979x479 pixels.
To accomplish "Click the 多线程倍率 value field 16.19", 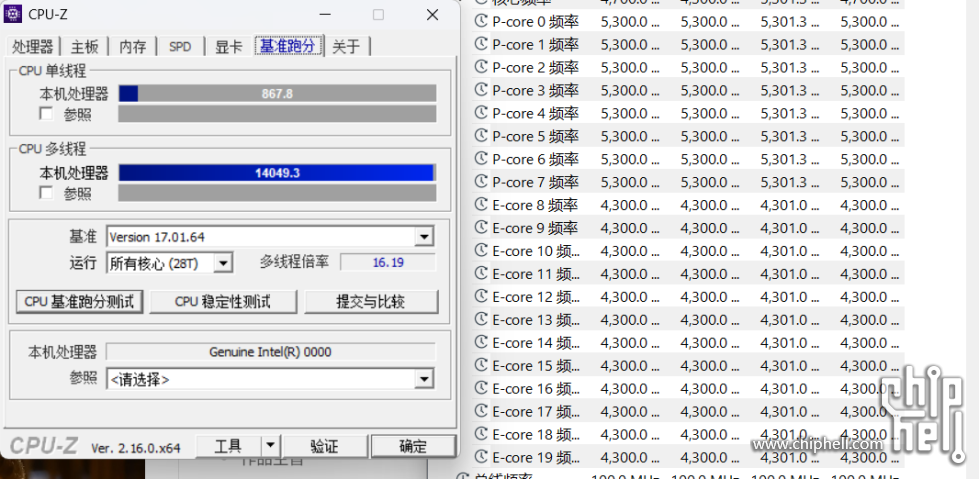I will (388, 262).
